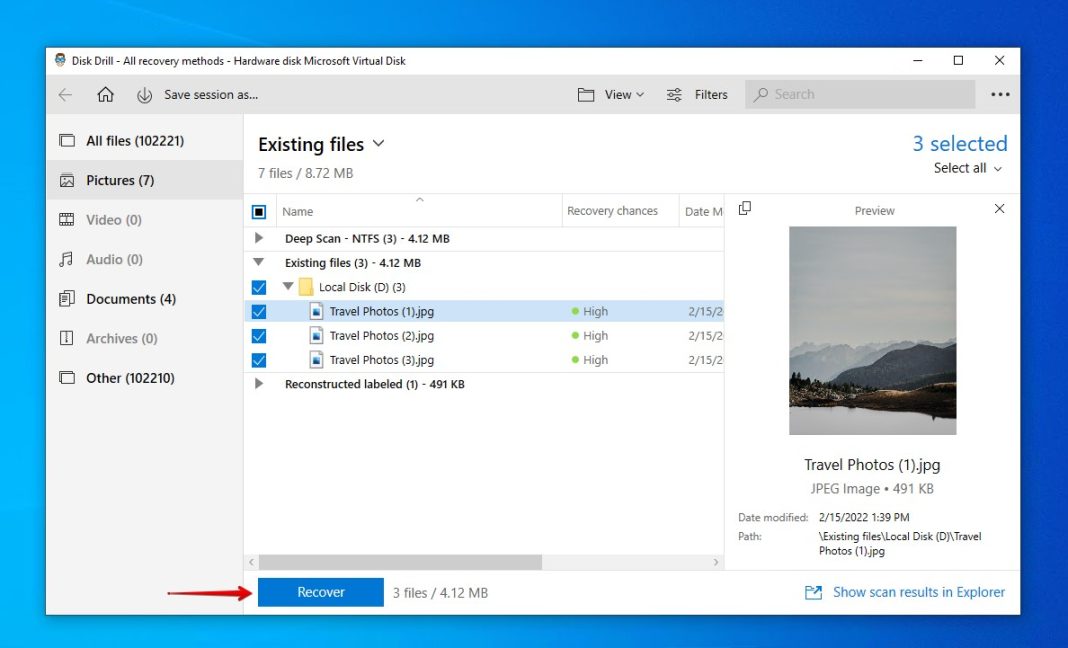Select the Travel Photos (2).jpg row name
This screenshot has height=648, width=1068.
click(x=381, y=335)
